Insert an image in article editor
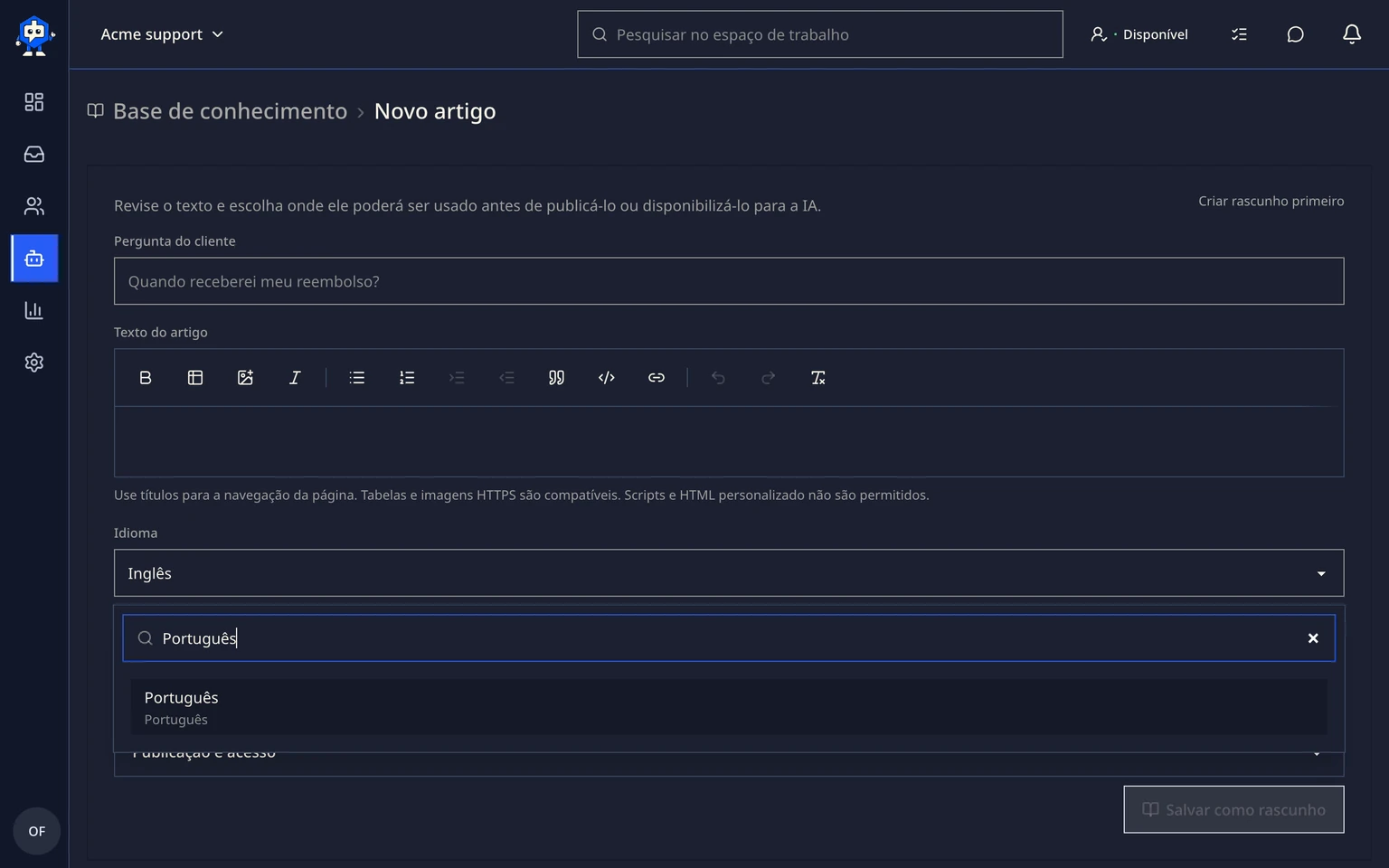This screenshot has height=868, width=1389. point(245,378)
